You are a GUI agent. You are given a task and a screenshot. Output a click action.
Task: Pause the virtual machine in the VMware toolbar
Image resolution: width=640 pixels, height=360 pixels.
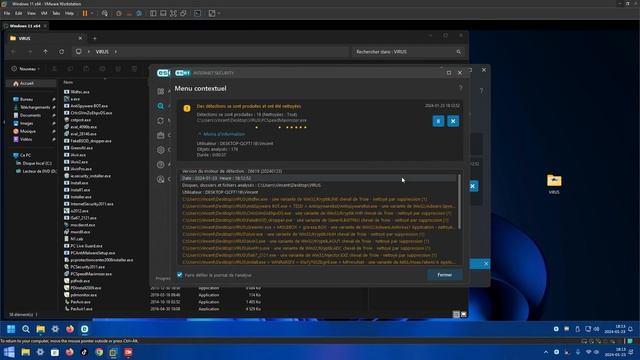(85, 13)
